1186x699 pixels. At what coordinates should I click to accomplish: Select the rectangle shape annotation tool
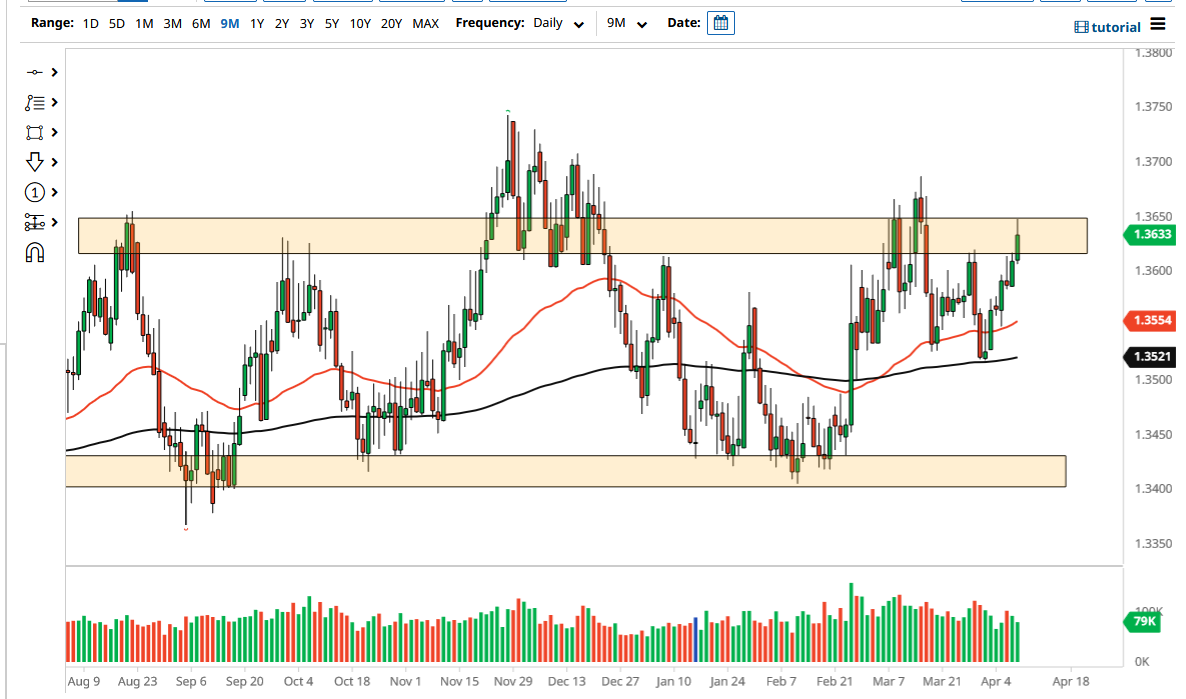(x=34, y=132)
